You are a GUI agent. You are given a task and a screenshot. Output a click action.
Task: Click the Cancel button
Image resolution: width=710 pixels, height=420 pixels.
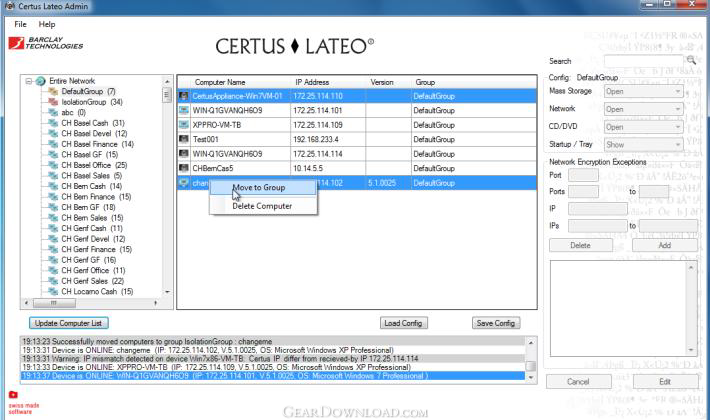(x=578, y=382)
